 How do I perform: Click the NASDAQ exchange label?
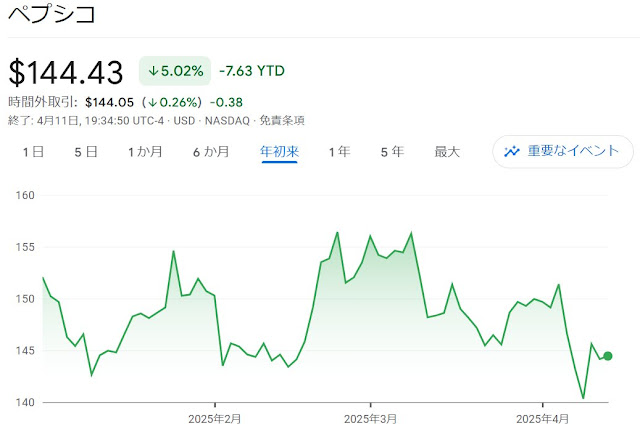[227, 121]
